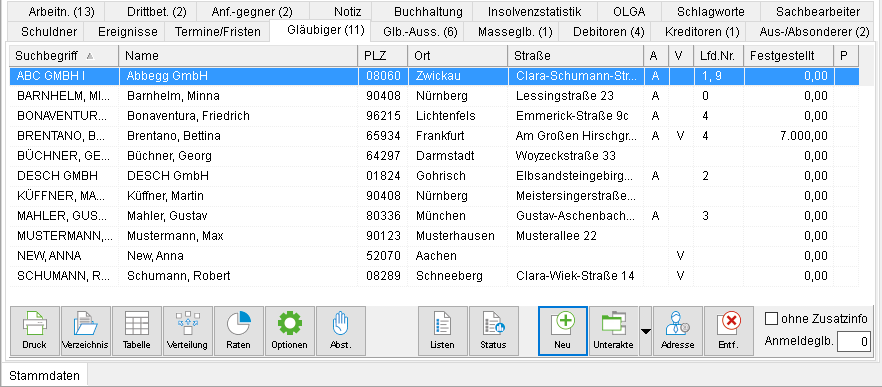Click the Status icon button
882x387 pixels.
click(x=494, y=331)
